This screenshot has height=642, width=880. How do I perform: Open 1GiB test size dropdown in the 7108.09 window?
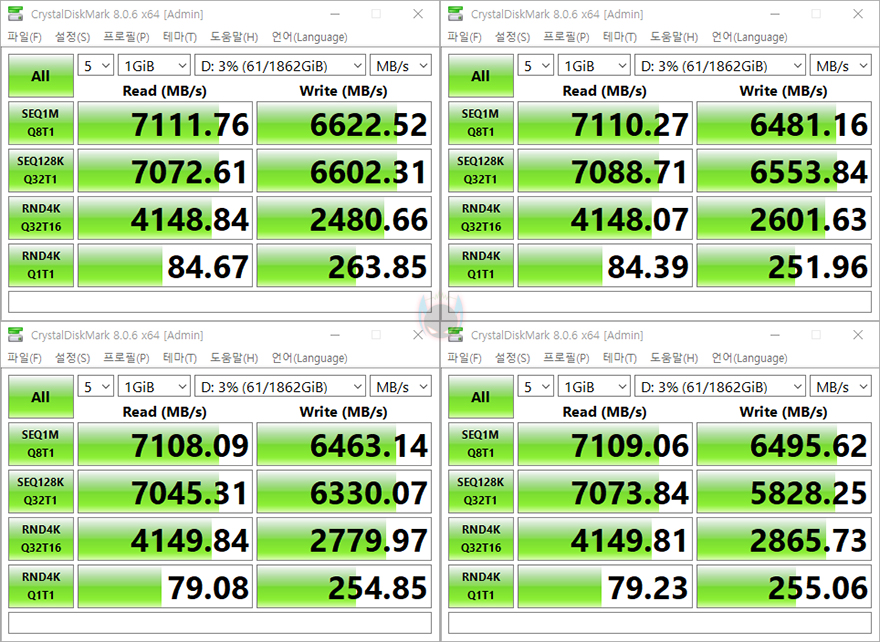pos(154,386)
